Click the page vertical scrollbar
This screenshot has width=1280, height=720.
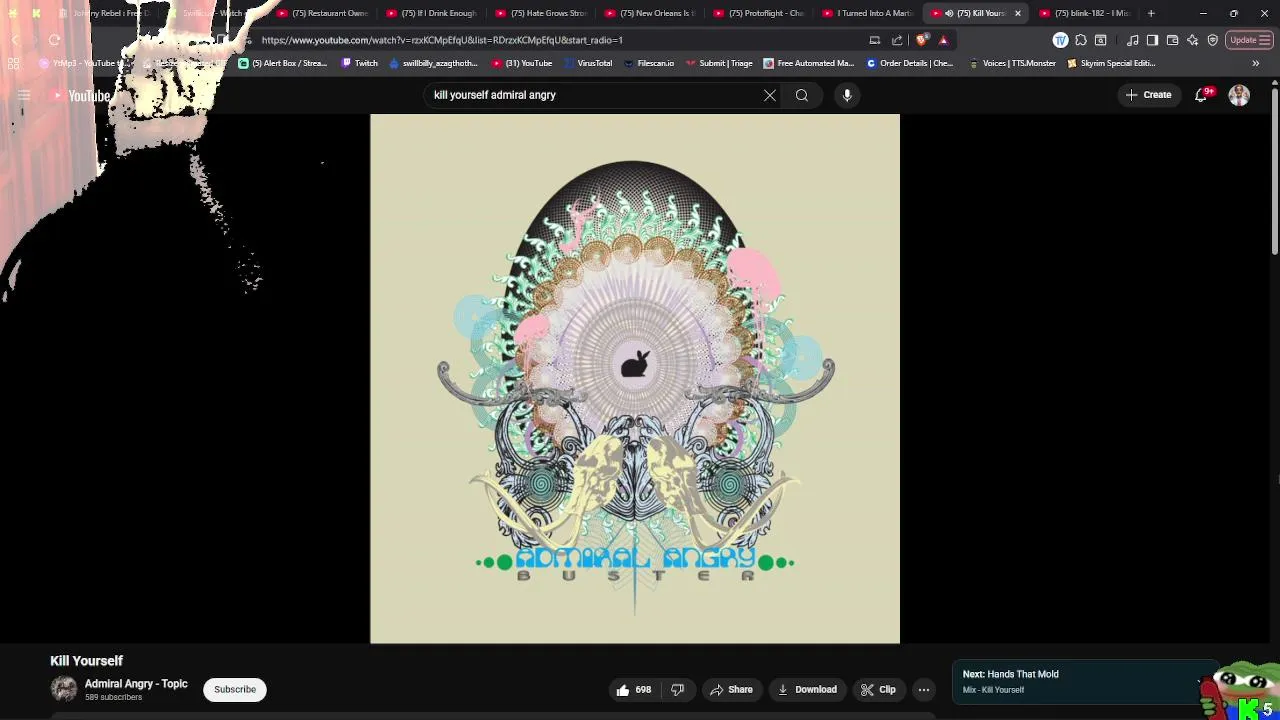[x=1275, y=170]
